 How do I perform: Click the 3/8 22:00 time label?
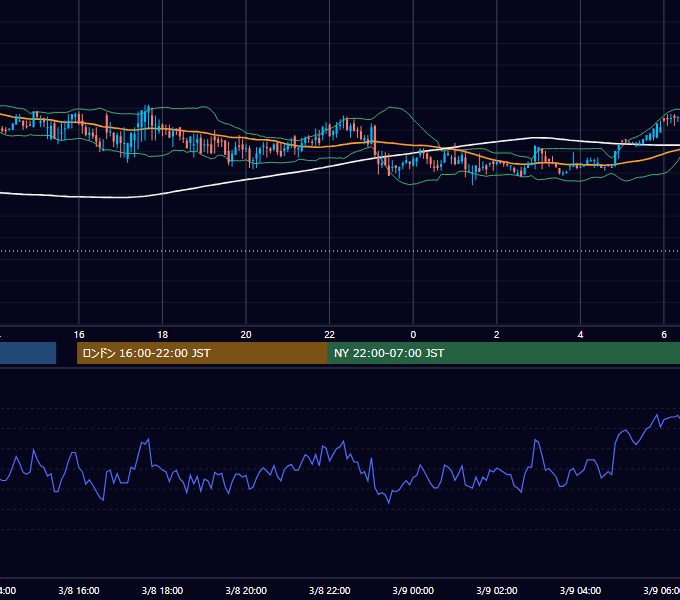click(330, 590)
